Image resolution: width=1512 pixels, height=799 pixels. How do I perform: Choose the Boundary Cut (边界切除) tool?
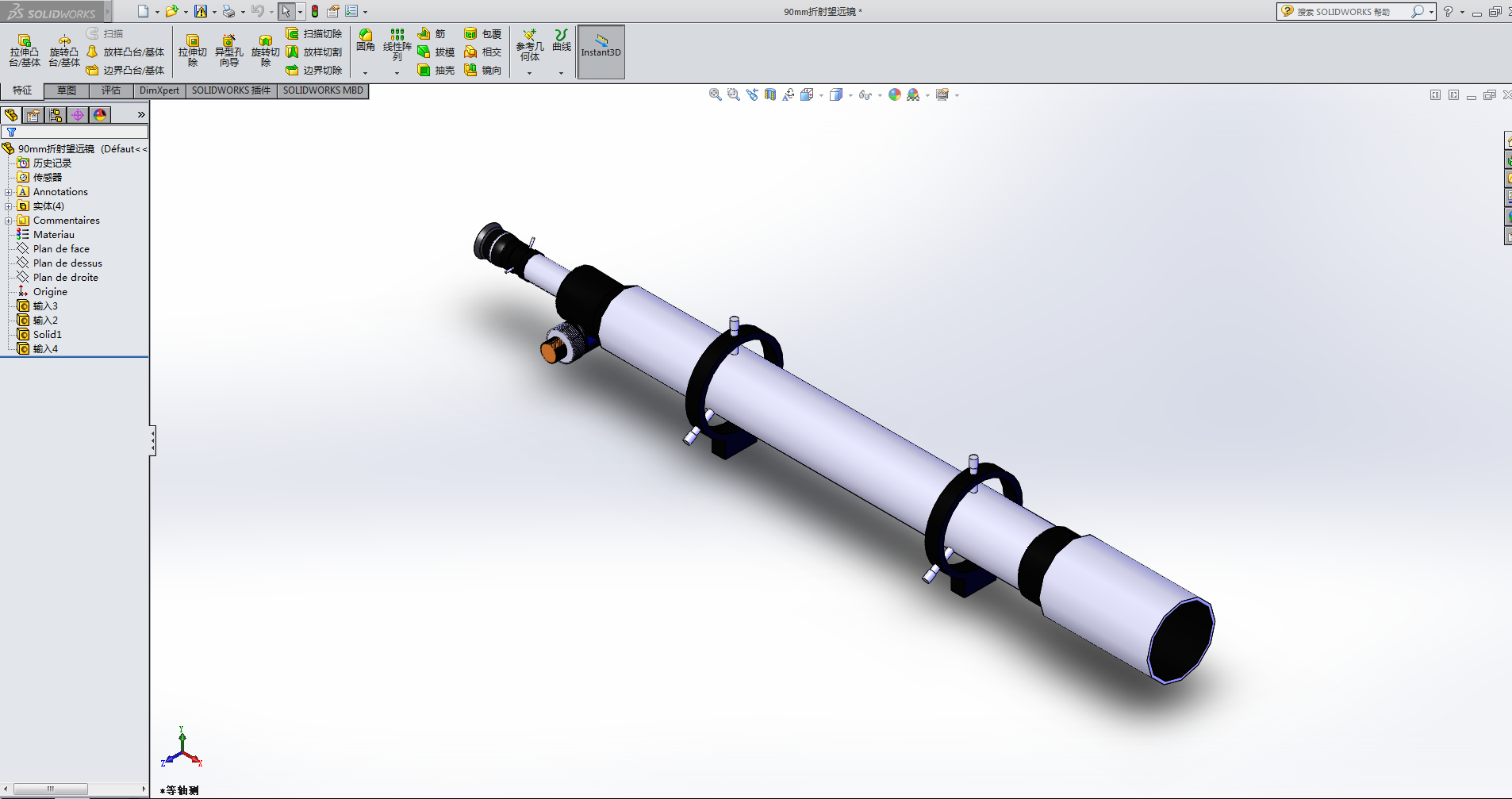tap(314, 71)
